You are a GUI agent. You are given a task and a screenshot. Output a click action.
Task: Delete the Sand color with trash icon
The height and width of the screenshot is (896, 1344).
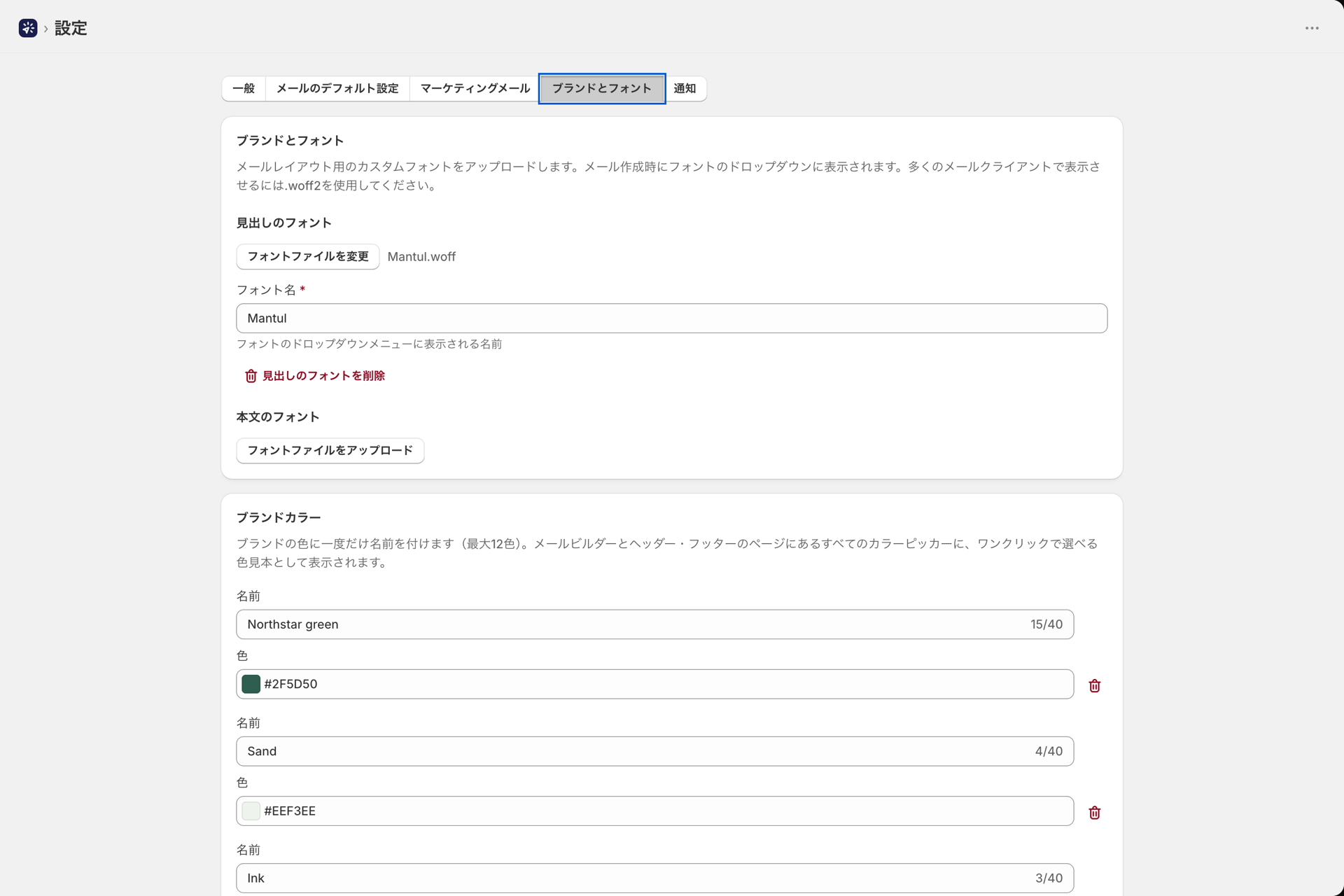click(1095, 813)
